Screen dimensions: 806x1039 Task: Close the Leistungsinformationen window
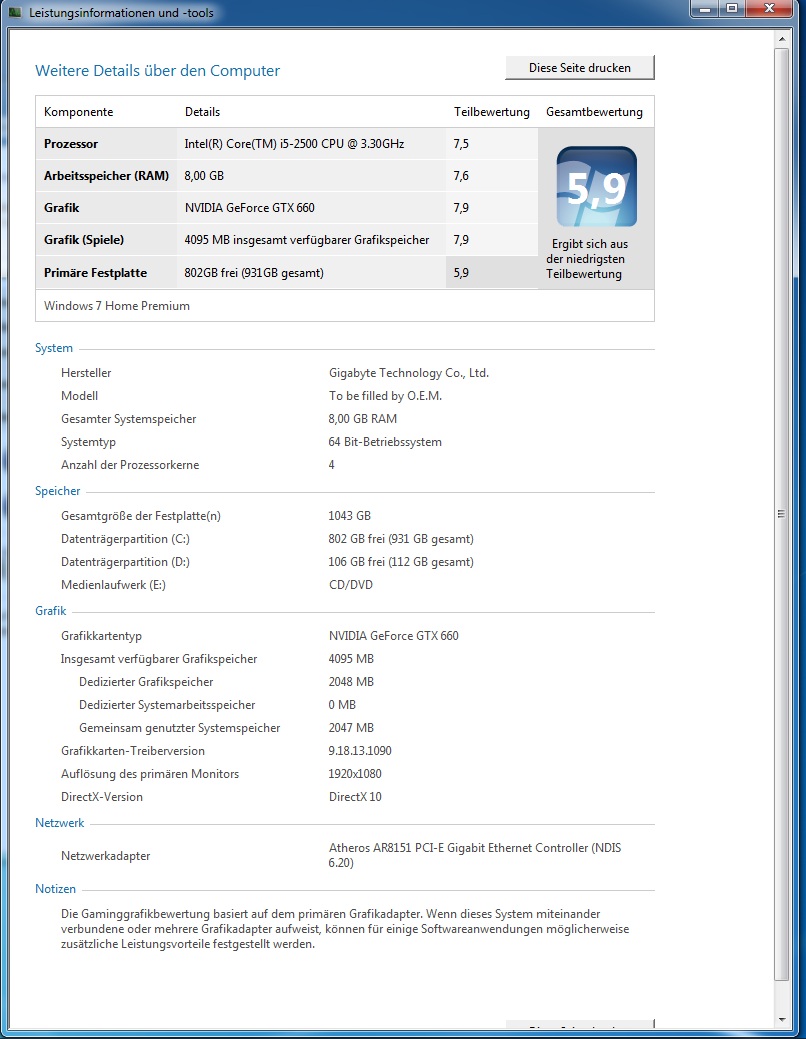coord(769,9)
